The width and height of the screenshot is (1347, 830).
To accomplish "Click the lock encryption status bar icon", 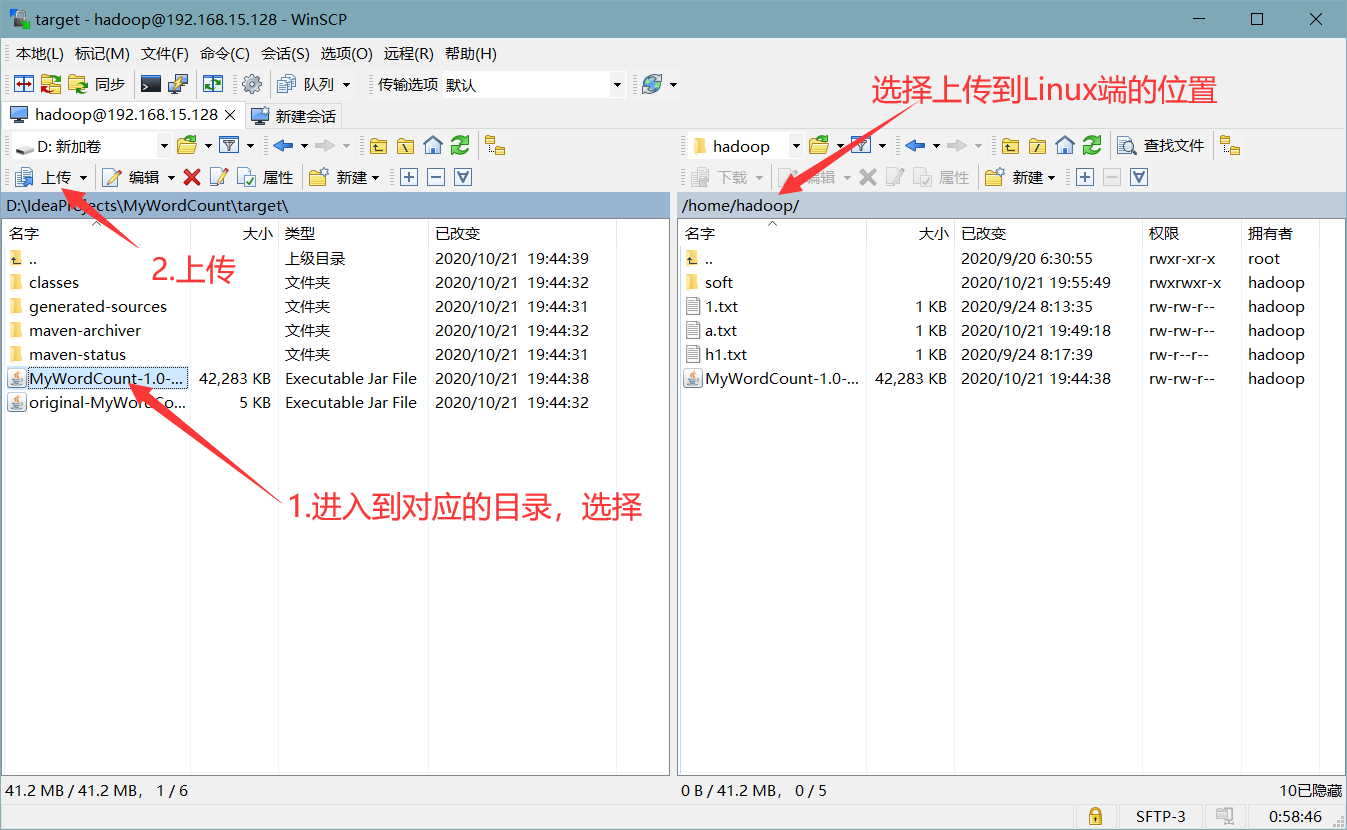I will (1095, 816).
